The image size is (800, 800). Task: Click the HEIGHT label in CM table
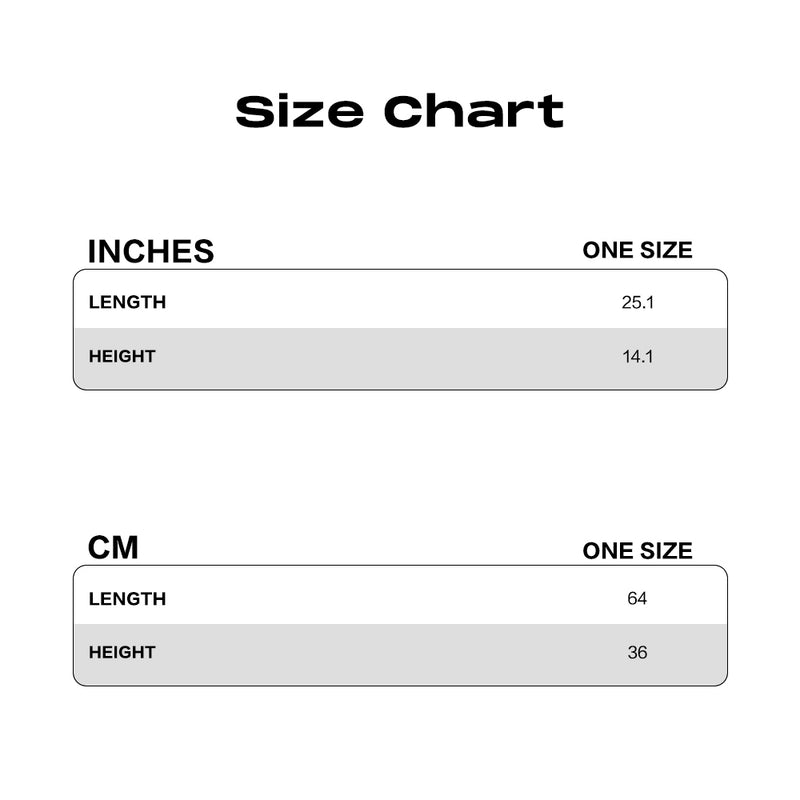pyautogui.click(x=122, y=652)
